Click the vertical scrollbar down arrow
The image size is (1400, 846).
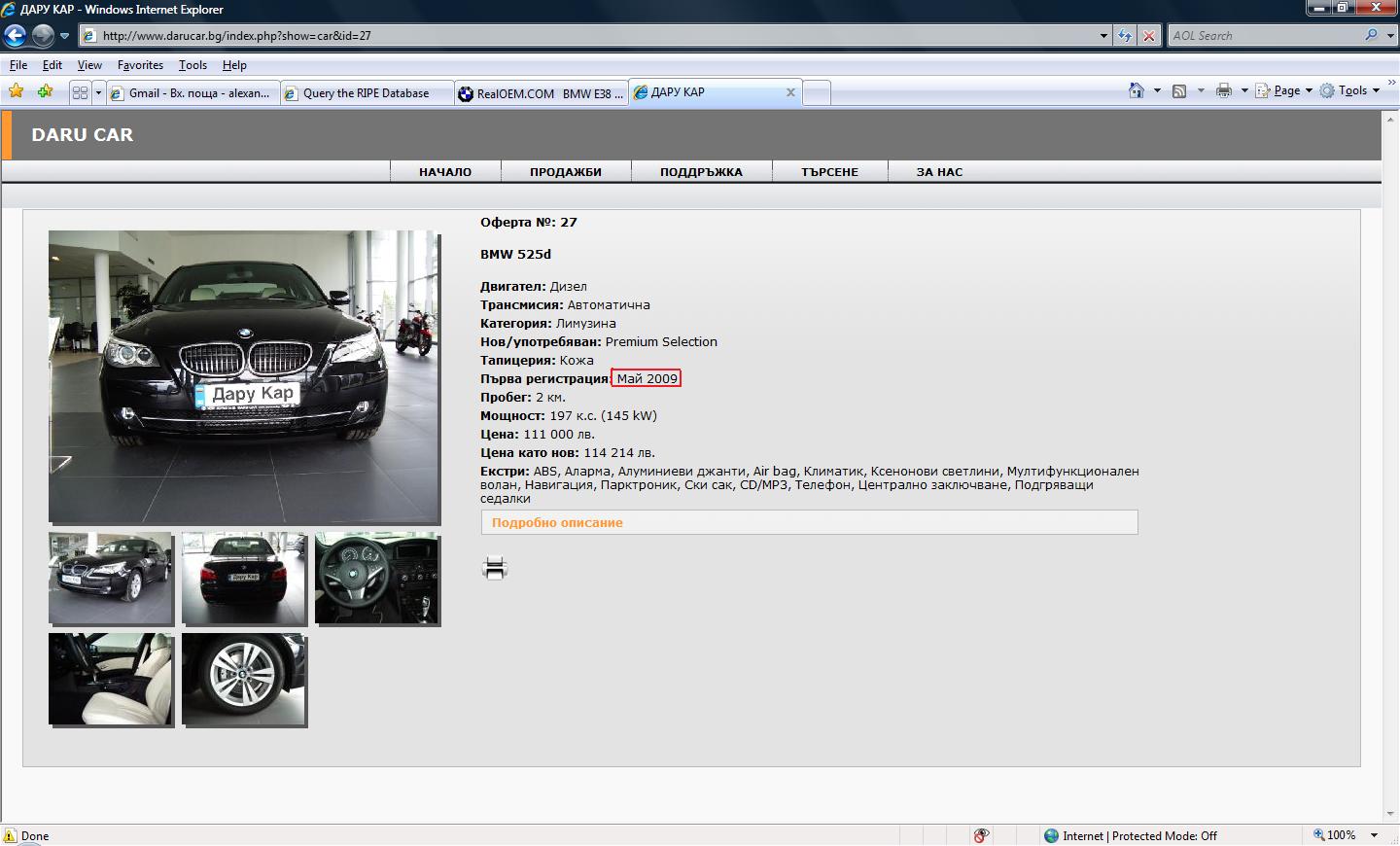(1390, 815)
